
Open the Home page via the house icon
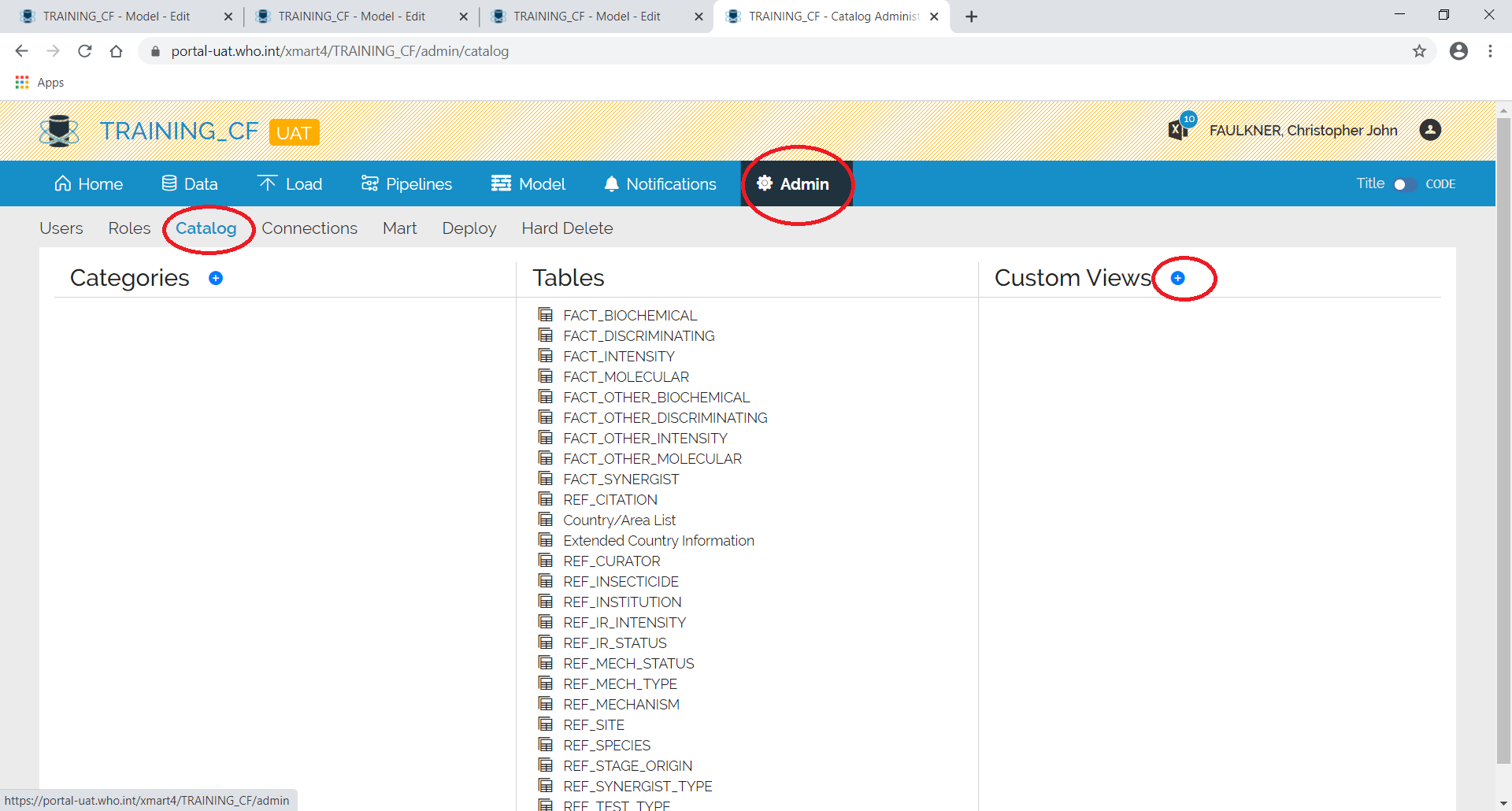pyautogui.click(x=63, y=183)
